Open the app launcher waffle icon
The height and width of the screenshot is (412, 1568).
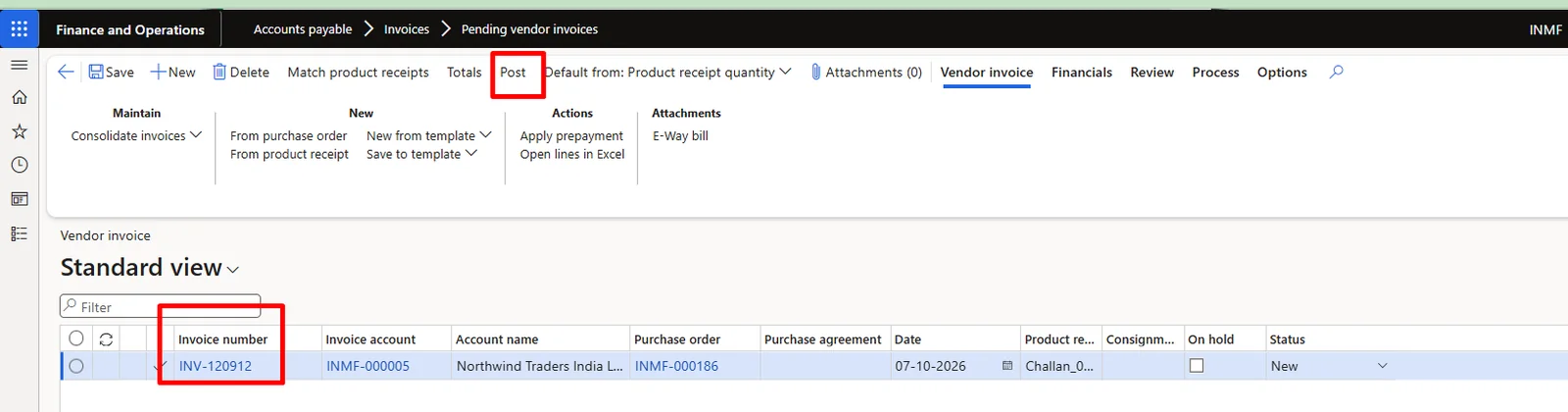pos(19,29)
